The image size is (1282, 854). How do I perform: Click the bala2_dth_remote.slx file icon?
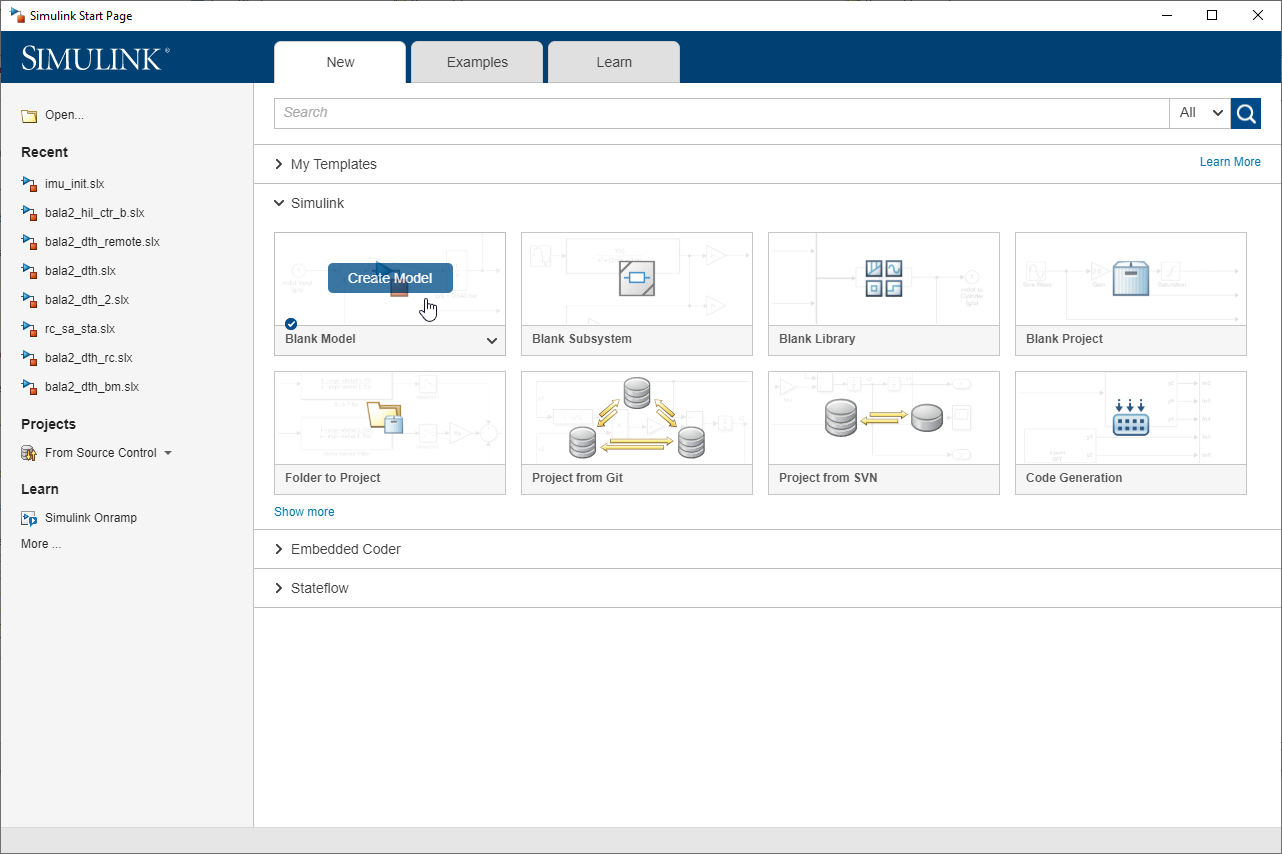[29, 242]
